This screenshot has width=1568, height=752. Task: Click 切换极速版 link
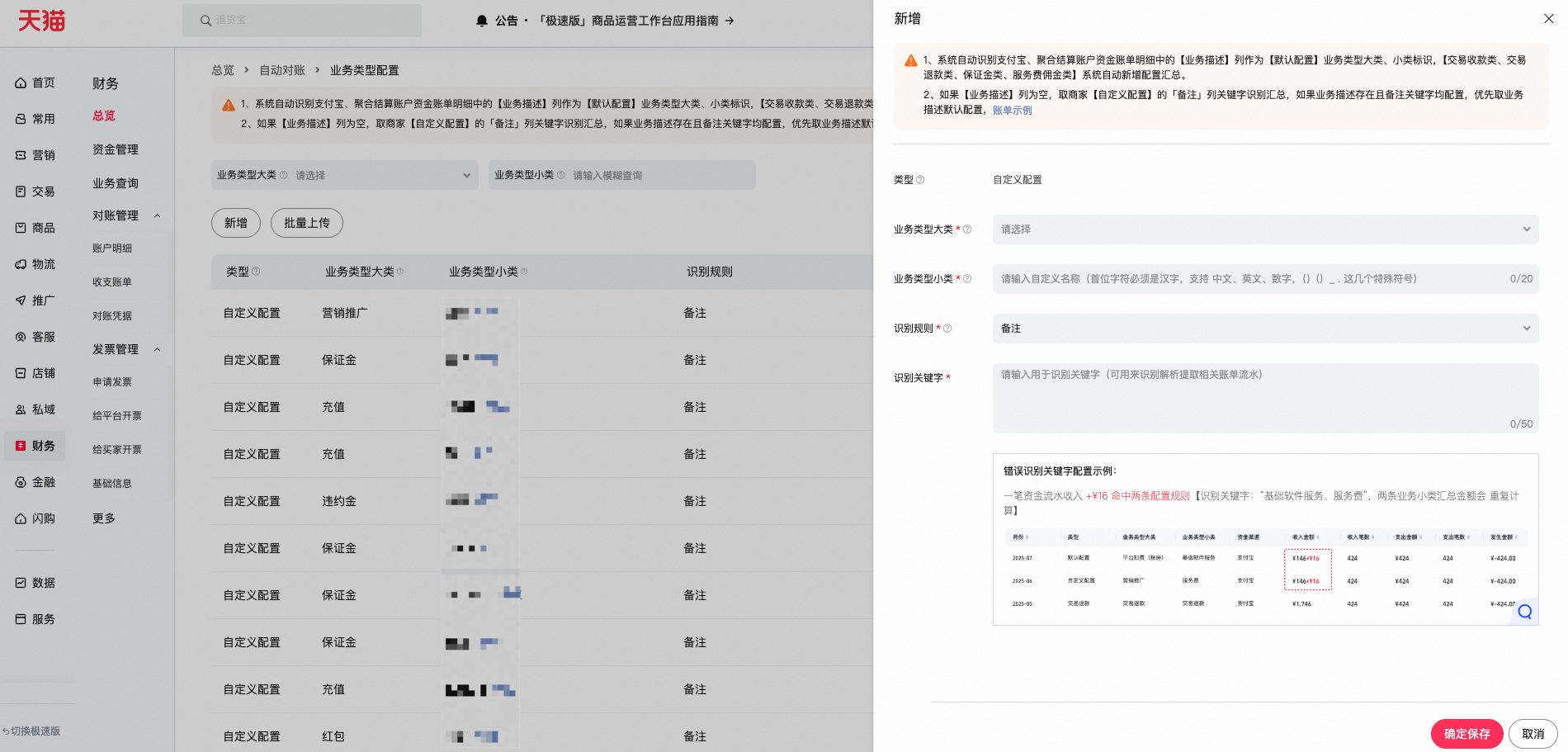[x=31, y=731]
